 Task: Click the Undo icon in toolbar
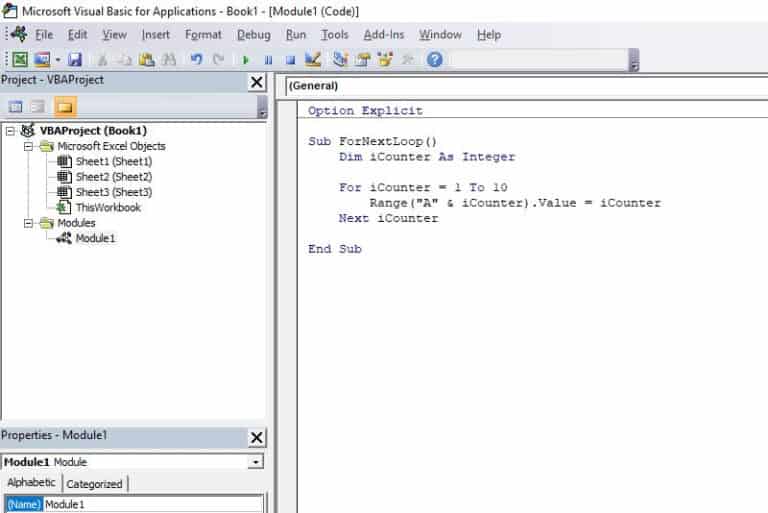[196, 60]
